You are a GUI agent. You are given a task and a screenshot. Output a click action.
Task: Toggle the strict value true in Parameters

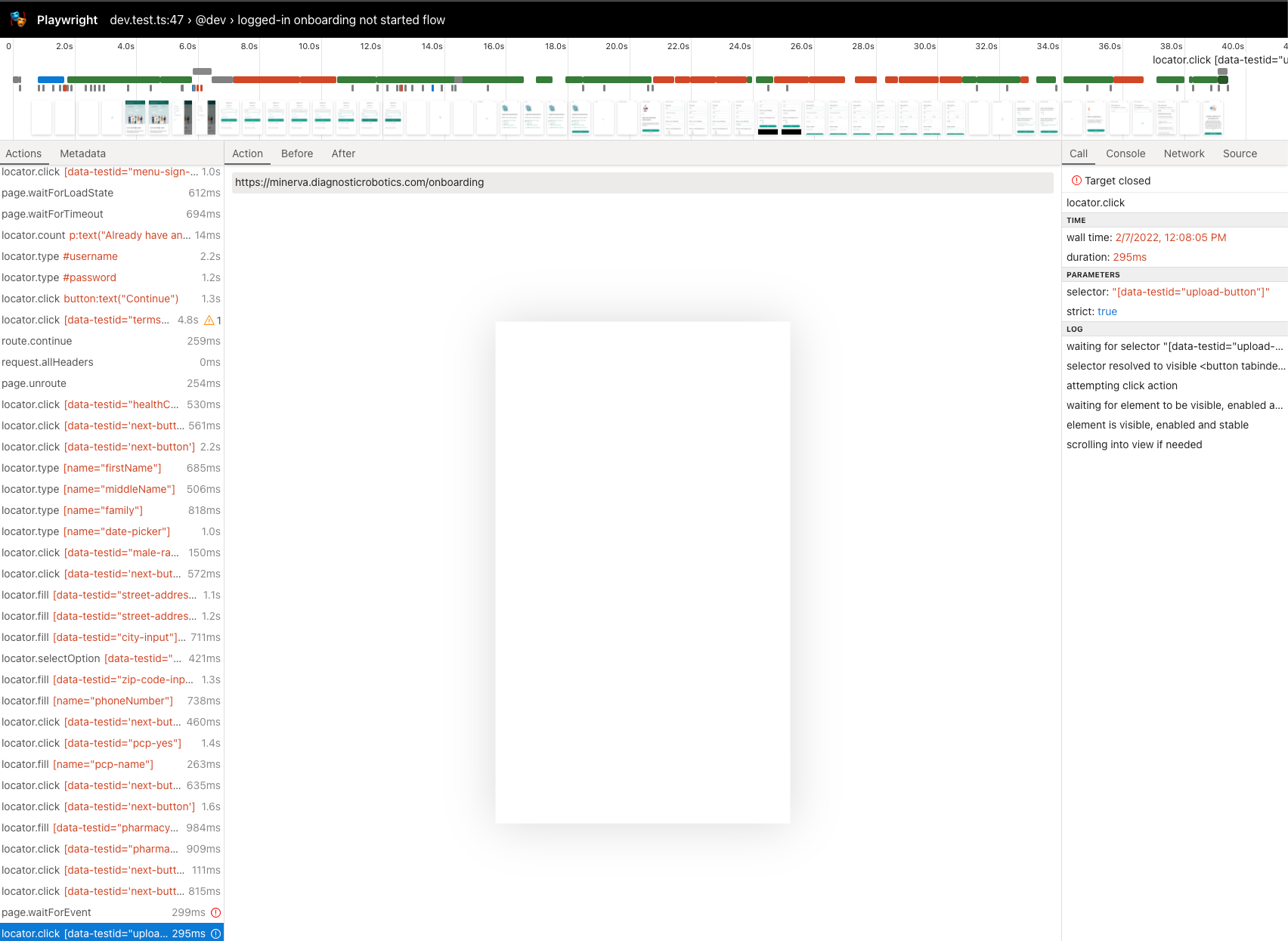pyautogui.click(x=1107, y=311)
